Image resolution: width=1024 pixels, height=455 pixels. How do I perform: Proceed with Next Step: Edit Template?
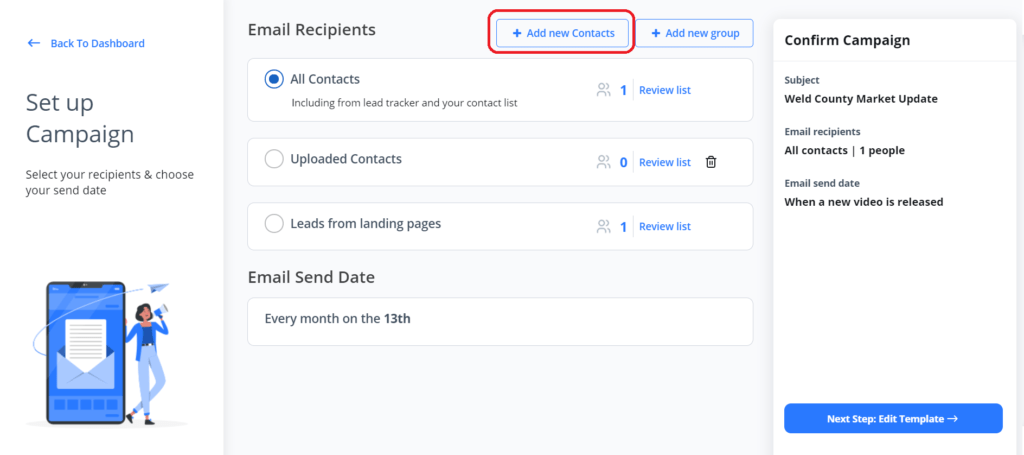point(893,419)
